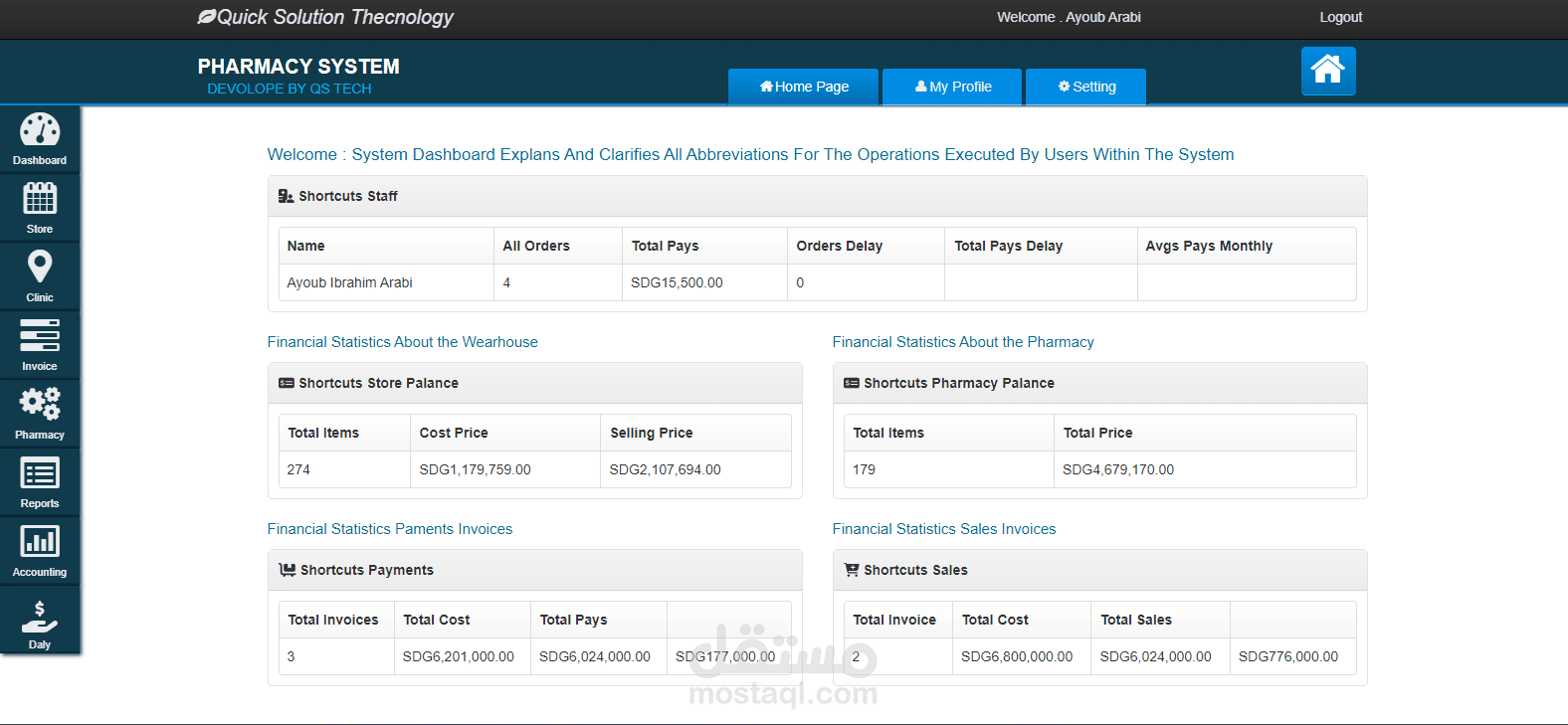Open the Dashboard gauge icon in sidebar
The width and height of the screenshot is (1568, 725).
40,130
